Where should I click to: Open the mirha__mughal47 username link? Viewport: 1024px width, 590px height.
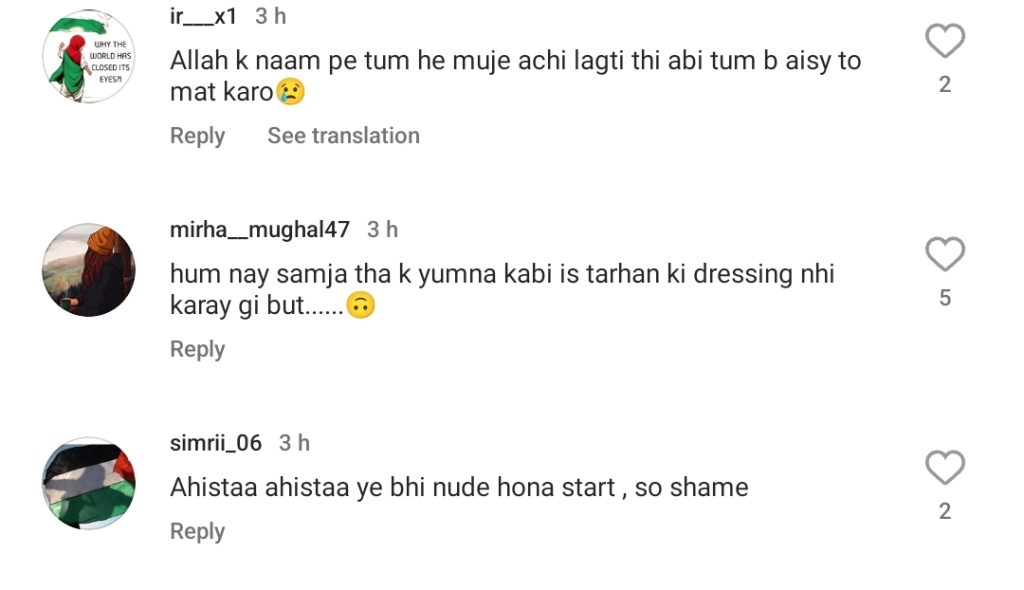260,229
